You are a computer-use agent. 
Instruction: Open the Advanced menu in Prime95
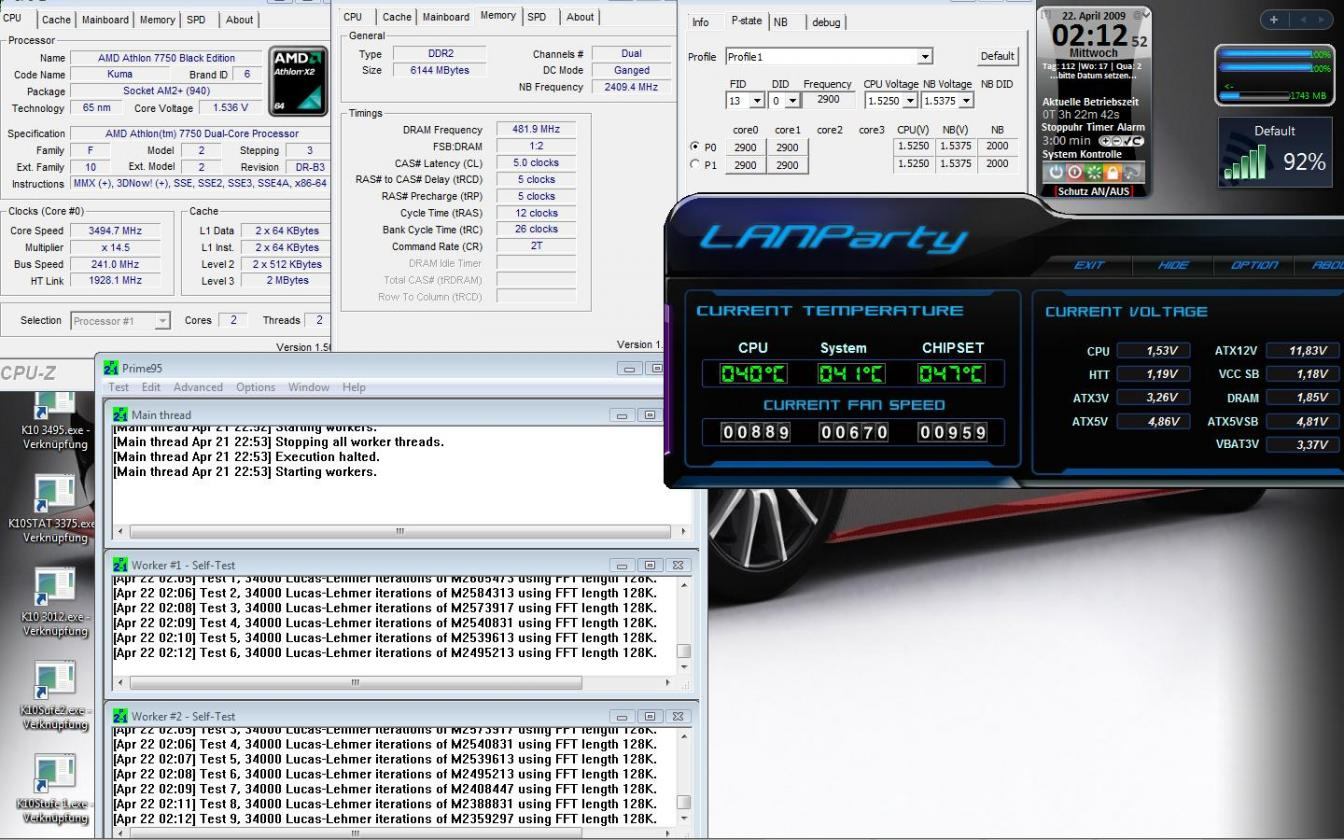[x=198, y=387]
